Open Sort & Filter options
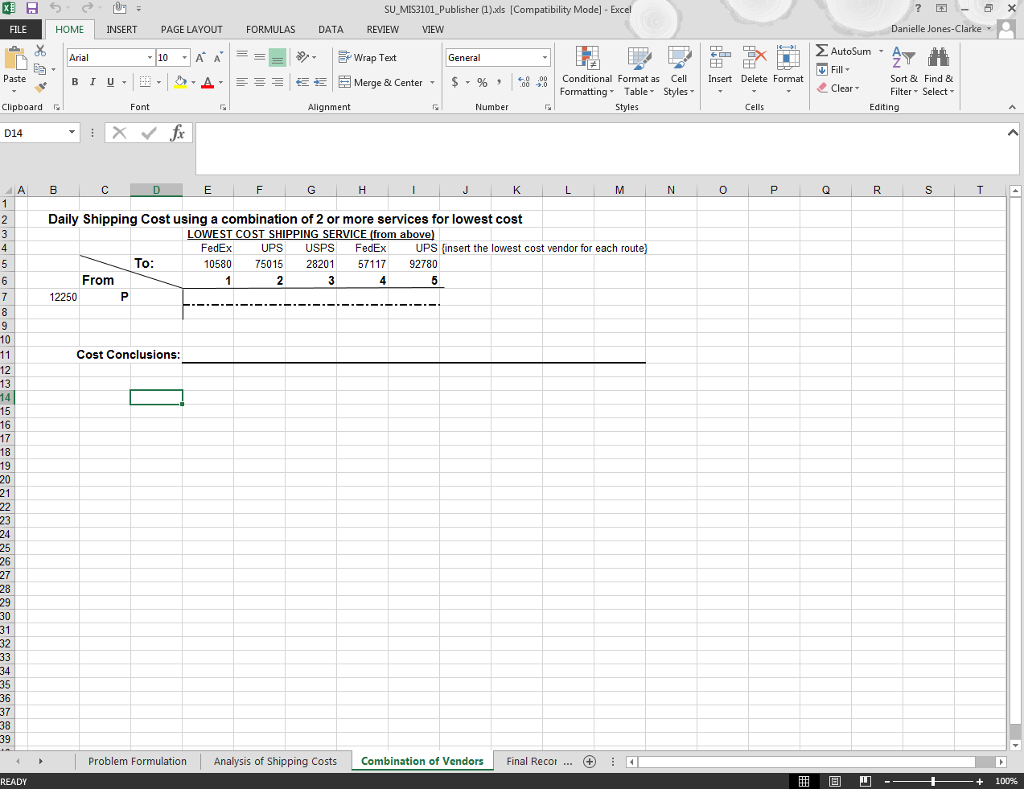Screen dimensions: 1024x789 click(902, 72)
